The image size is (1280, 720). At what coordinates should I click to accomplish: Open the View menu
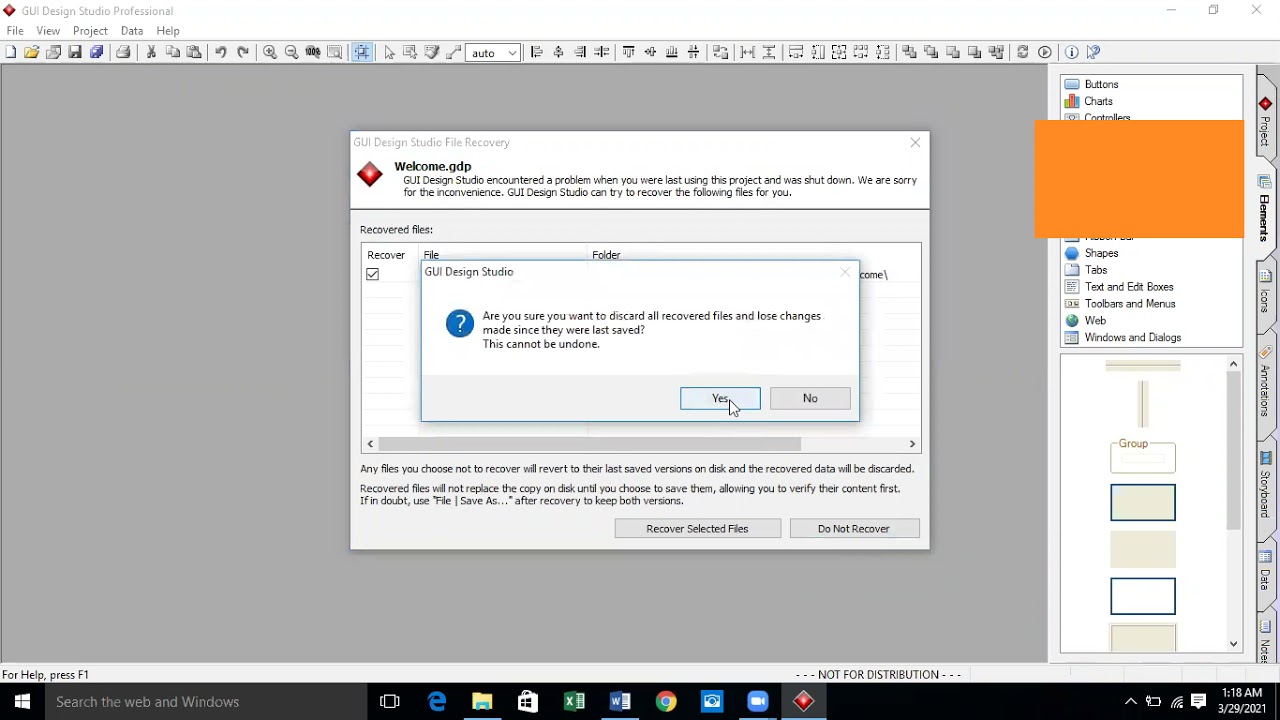click(x=48, y=31)
